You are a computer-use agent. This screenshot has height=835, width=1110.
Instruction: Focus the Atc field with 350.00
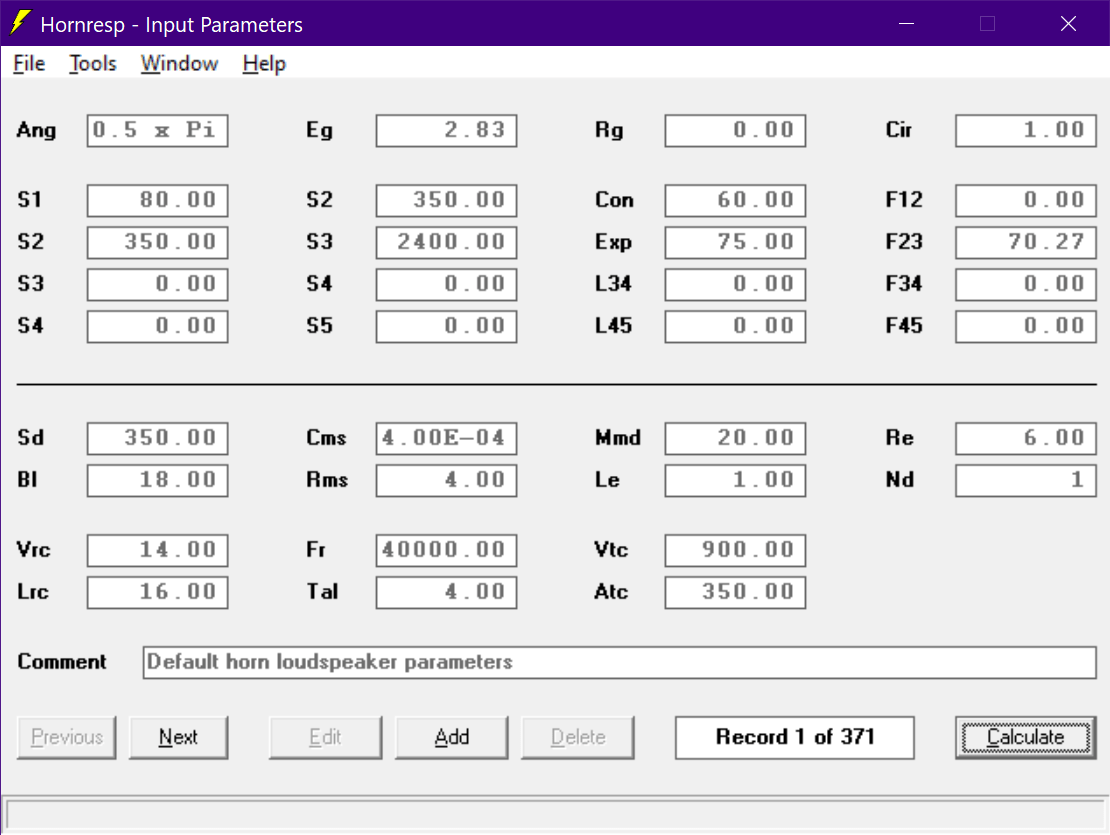(x=735, y=592)
